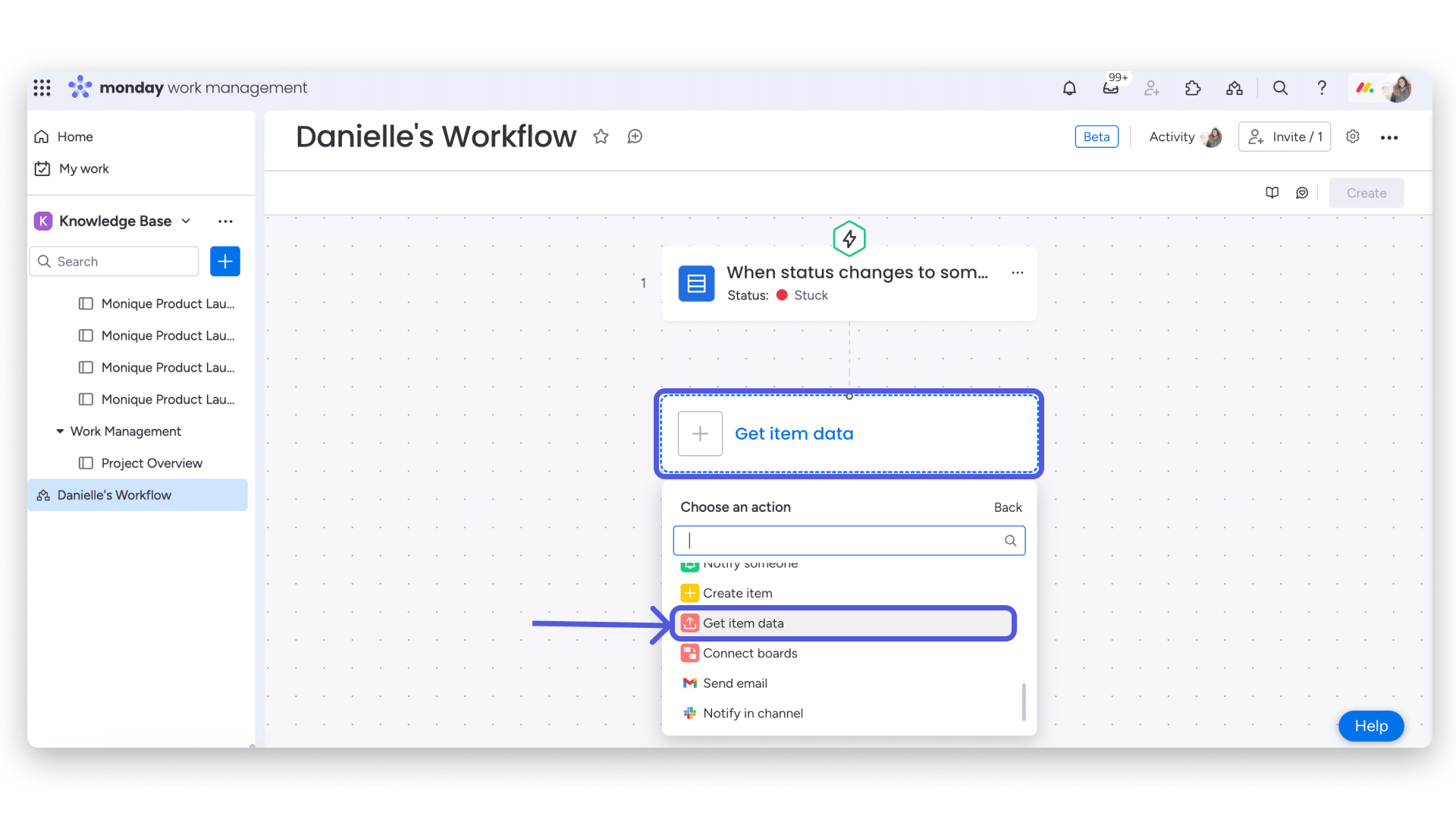Viewport: 1456px width, 819px height.
Task: Open the apps grid switcher
Action: (x=42, y=88)
